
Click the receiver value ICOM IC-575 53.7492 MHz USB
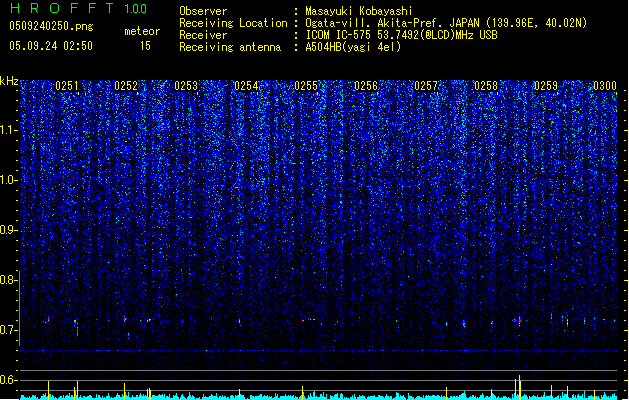pyautogui.click(x=401, y=35)
